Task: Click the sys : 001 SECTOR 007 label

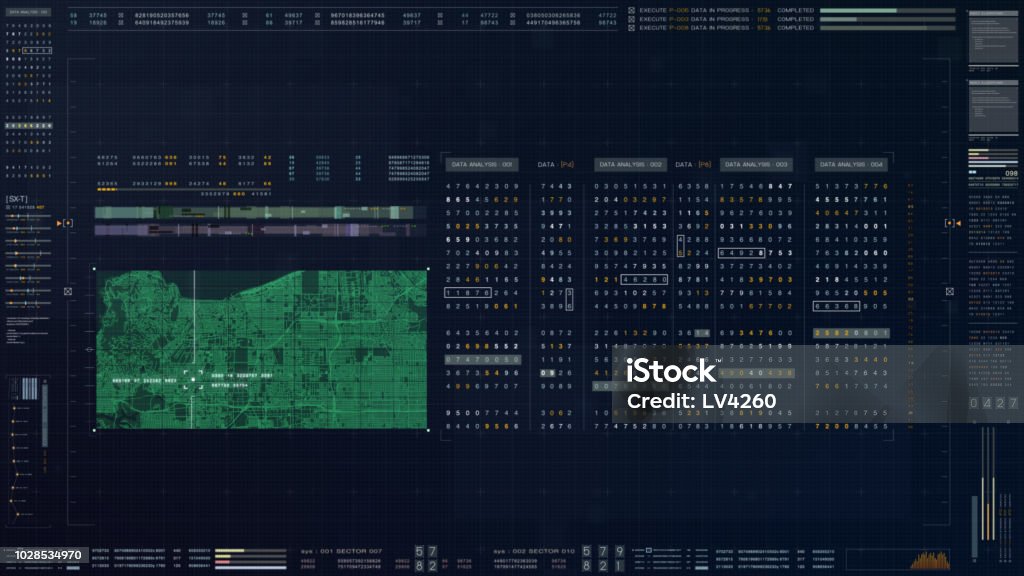Action: pyautogui.click(x=342, y=551)
